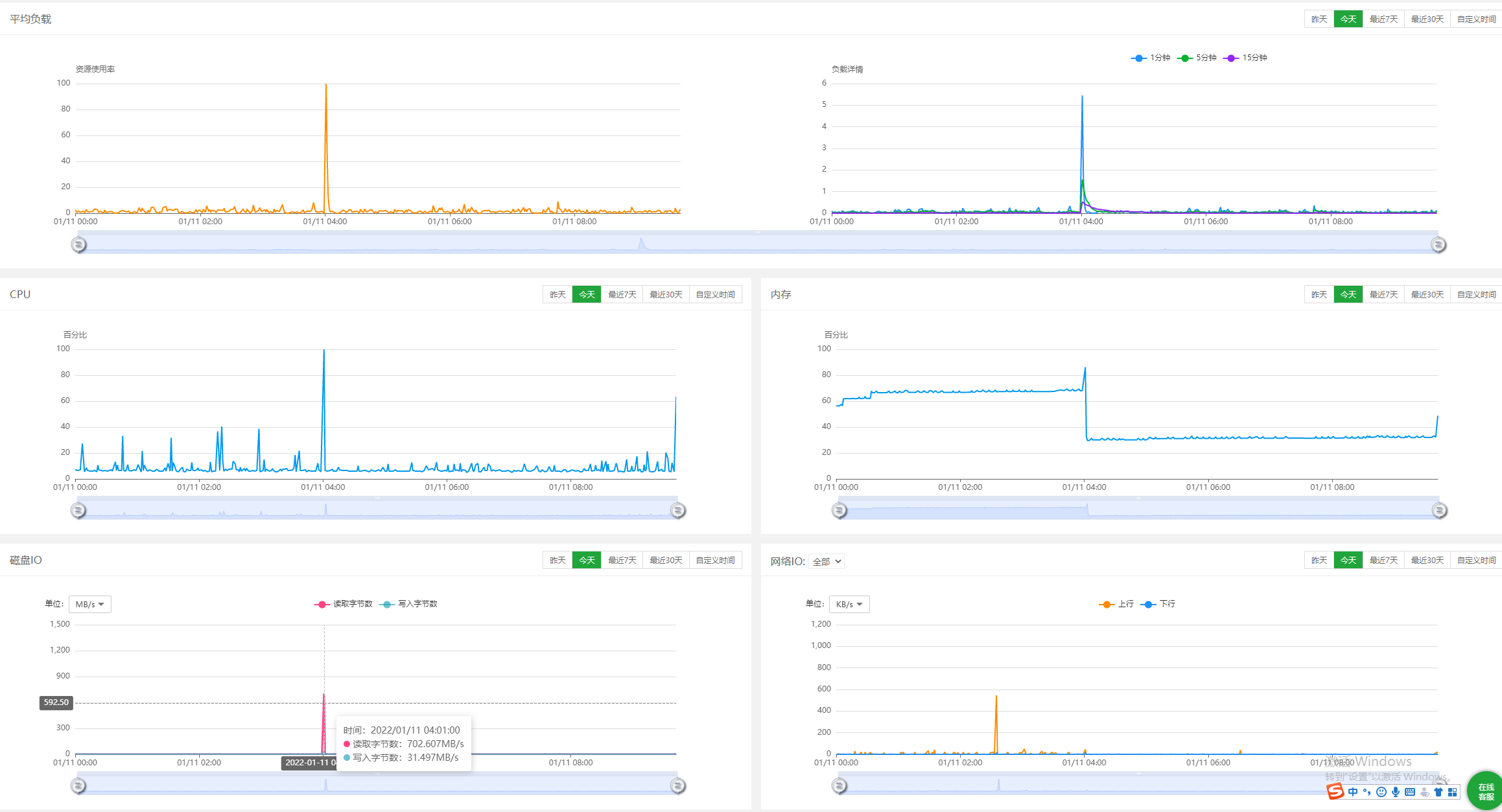Viewport: 1502px width, 812px height.
Task: Select 昨天 tab in CPU panel
Action: pos(557,294)
